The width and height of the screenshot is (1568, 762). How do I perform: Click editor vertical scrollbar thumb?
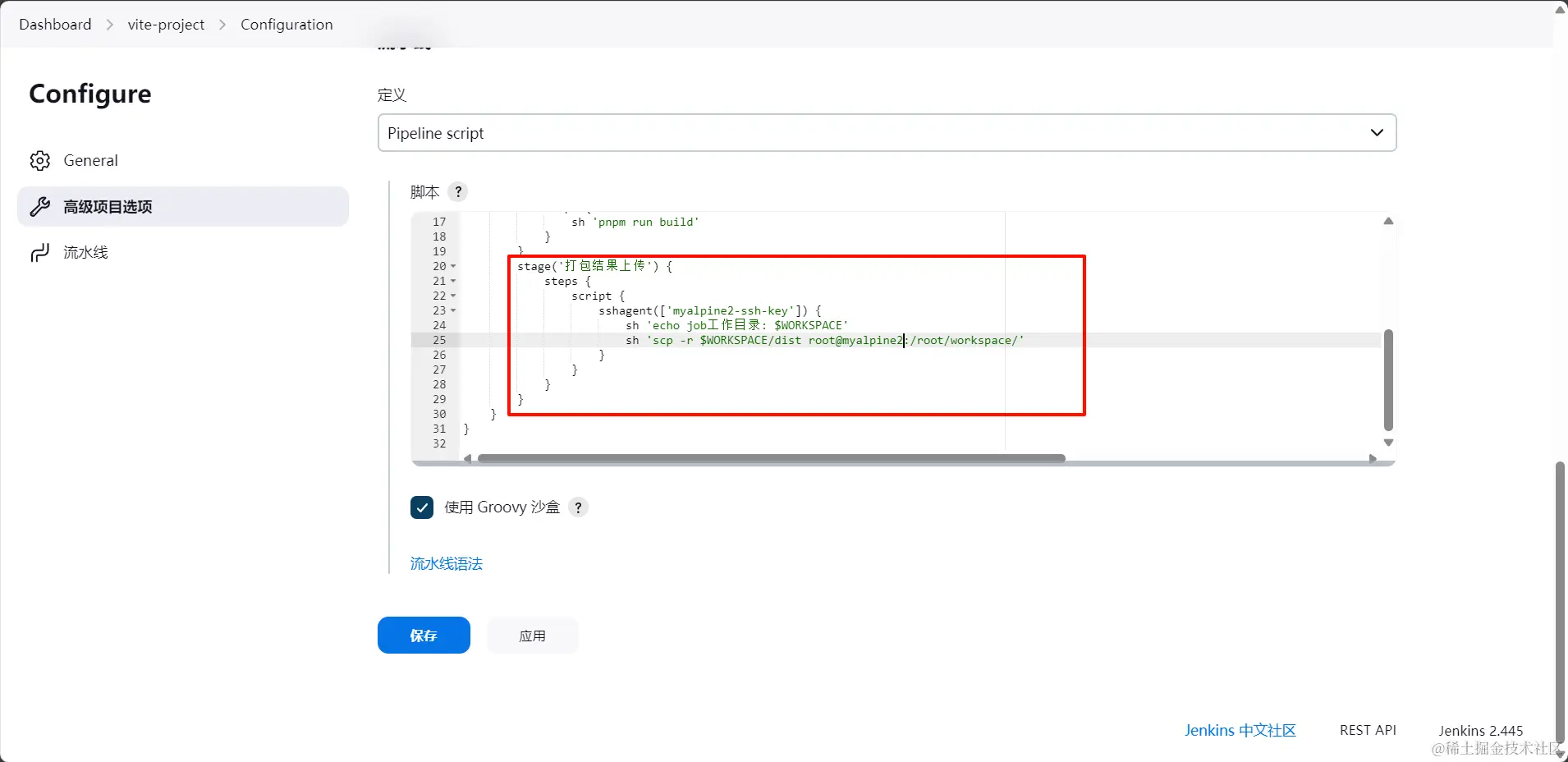[1388, 379]
